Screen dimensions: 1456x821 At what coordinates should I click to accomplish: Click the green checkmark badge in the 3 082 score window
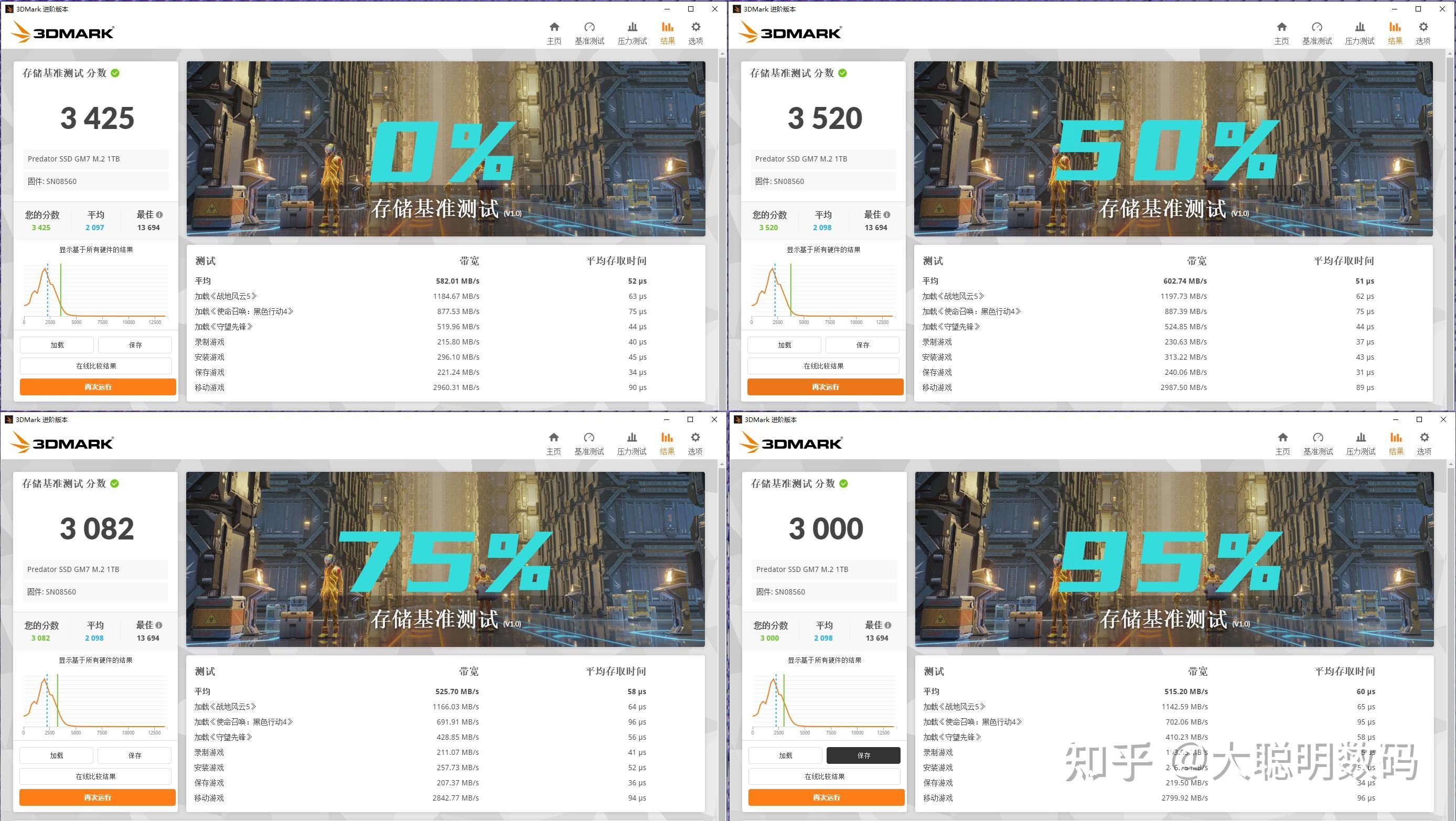pos(115,484)
